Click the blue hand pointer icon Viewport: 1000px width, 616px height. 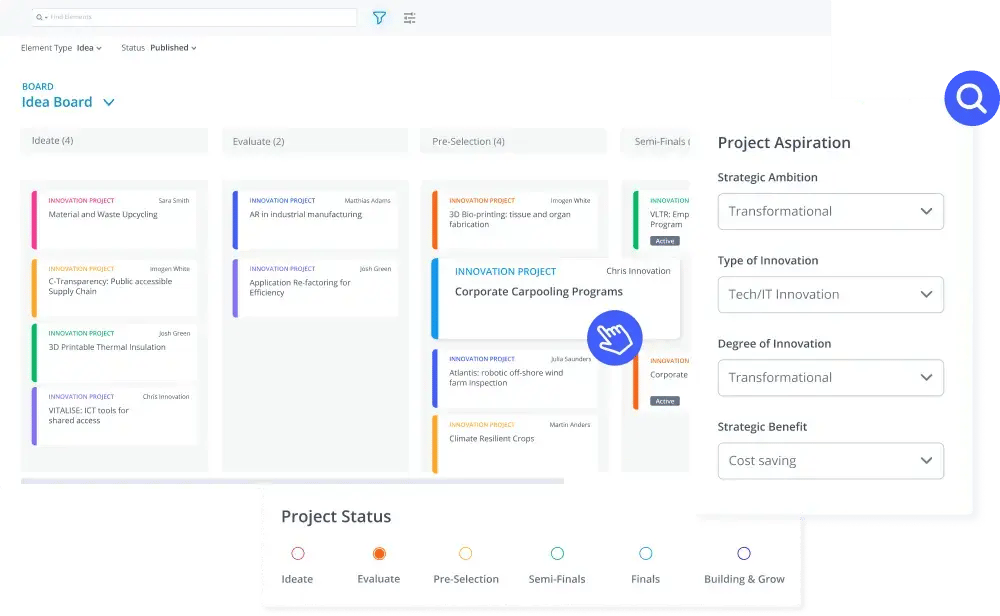pyautogui.click(x=614, y=336)
